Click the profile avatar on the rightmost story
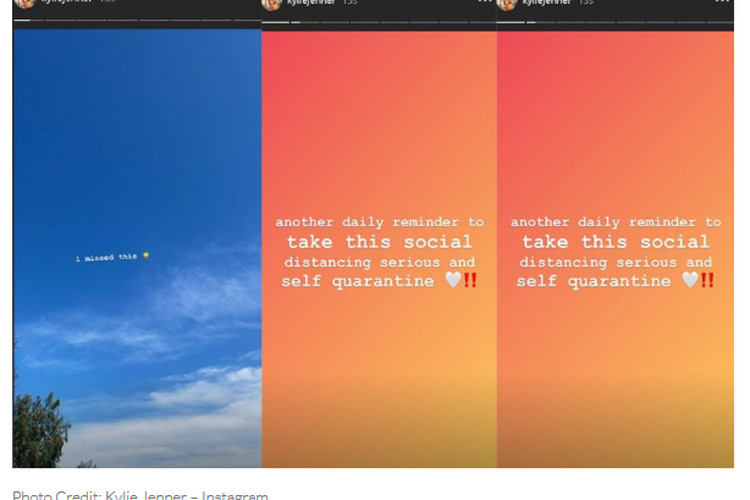 click(507, 4)
